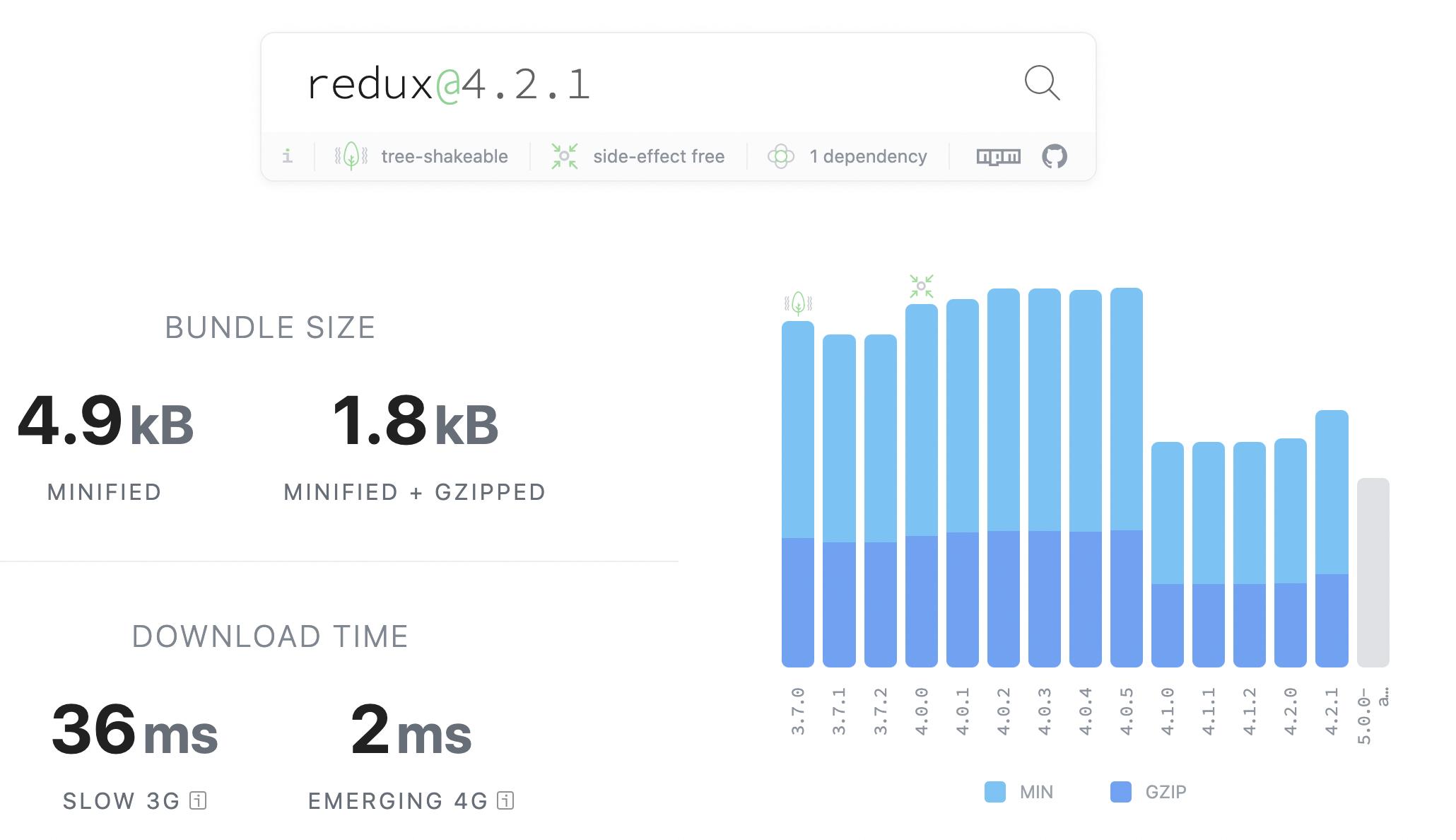Click the tree-shakeable label
This screenshot has height=840, width=1456.
445,156
